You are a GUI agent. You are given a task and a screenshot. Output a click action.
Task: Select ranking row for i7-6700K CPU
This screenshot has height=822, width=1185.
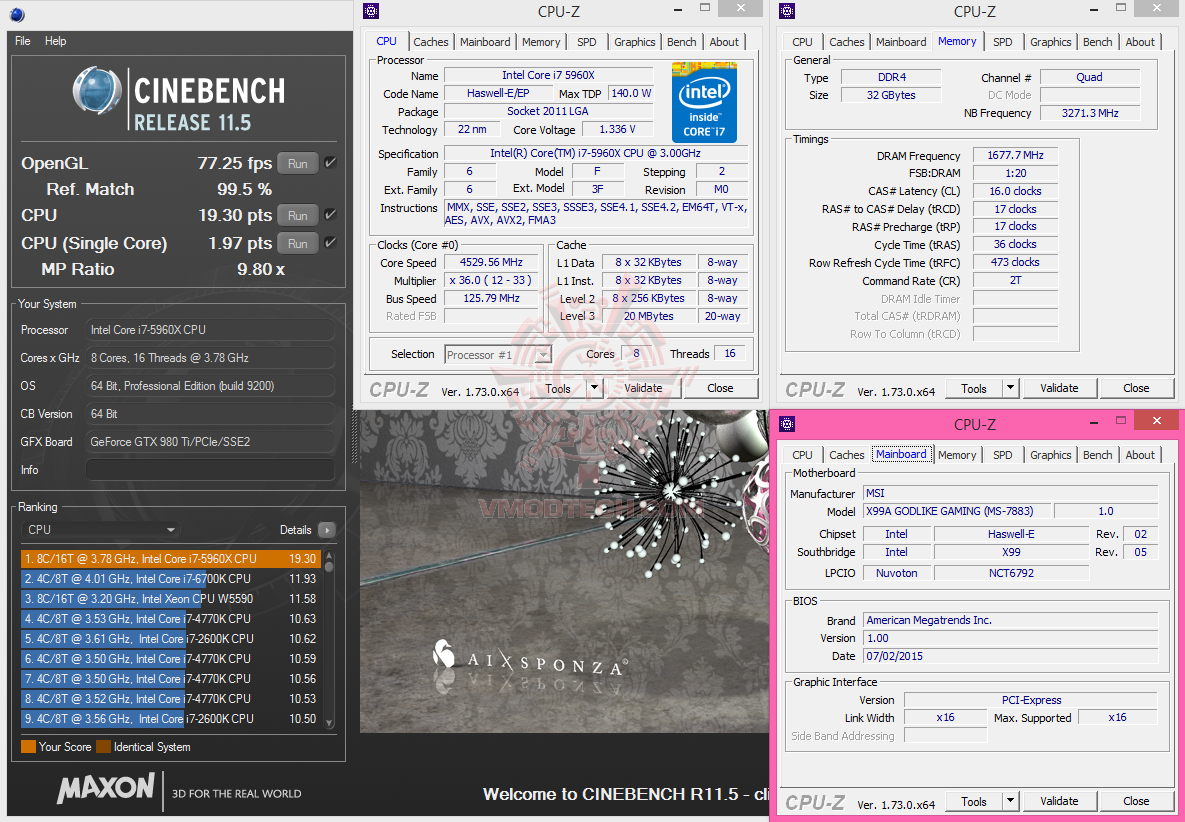point(171,579)
